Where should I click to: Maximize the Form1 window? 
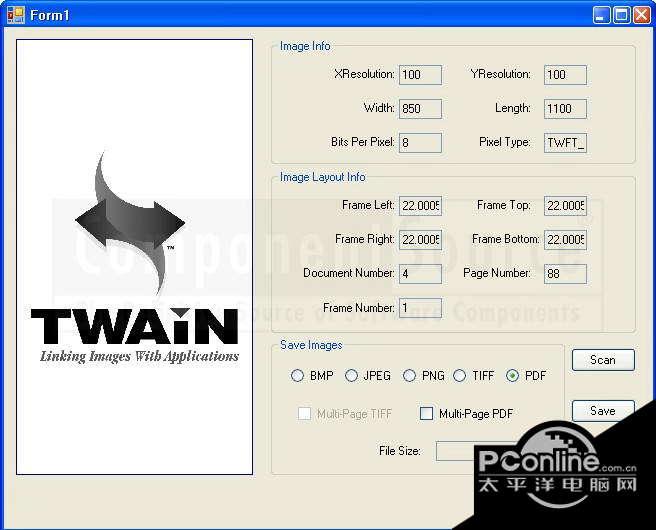[x=621, y=15]
